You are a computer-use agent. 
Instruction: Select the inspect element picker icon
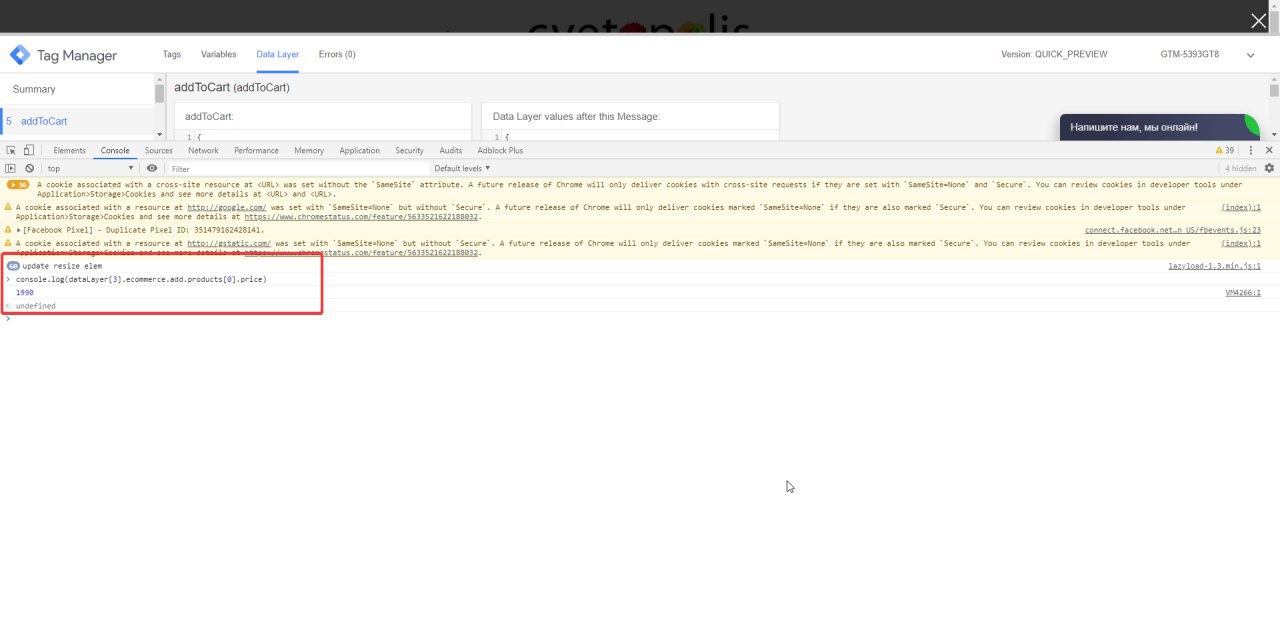click(x=11, y=150)
